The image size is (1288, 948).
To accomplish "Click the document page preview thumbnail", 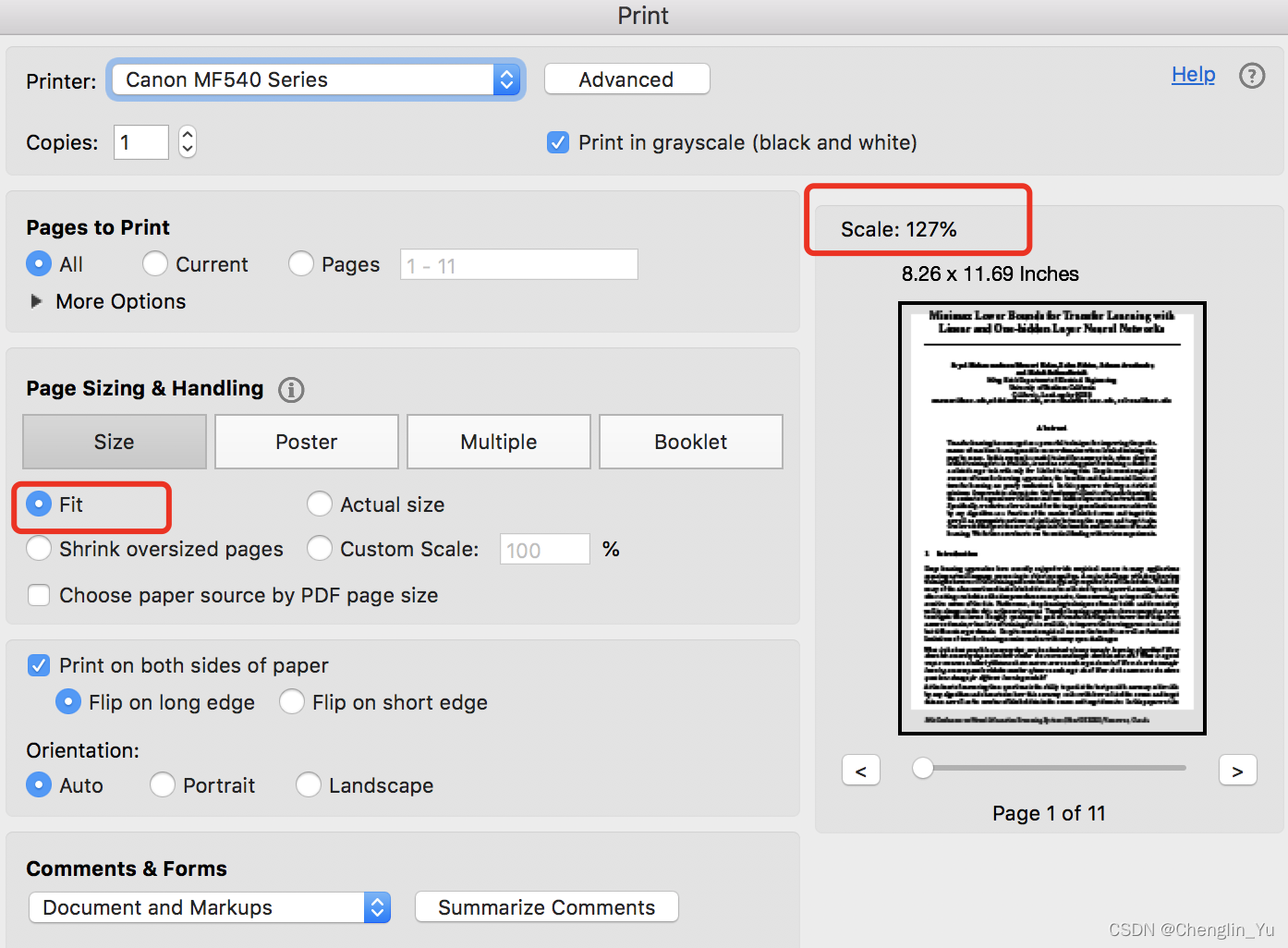I will [x=1052, y=518].
